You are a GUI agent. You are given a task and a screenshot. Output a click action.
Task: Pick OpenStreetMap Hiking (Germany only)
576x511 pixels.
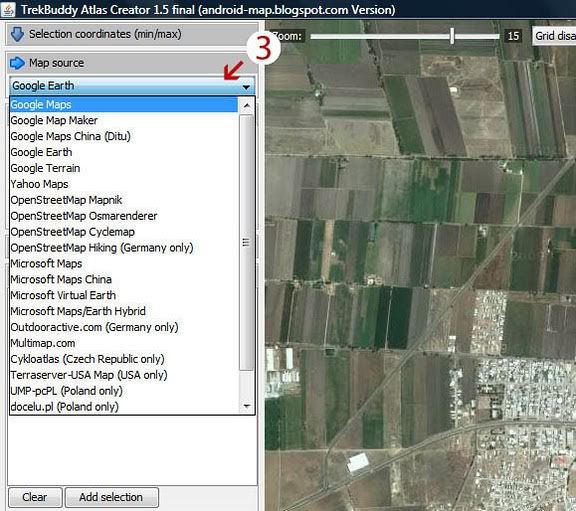point(124,248)
